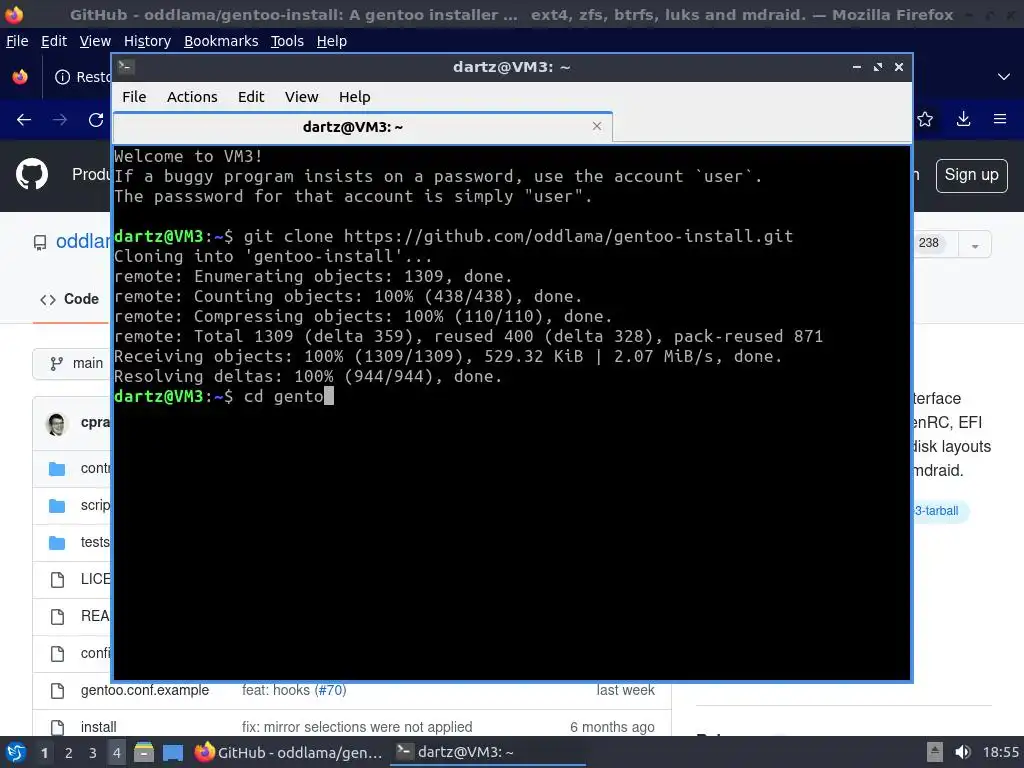Switch to workspace 4
This screenshot has height=768, width=1024.
pyautogui.click(x=117, y=753)
